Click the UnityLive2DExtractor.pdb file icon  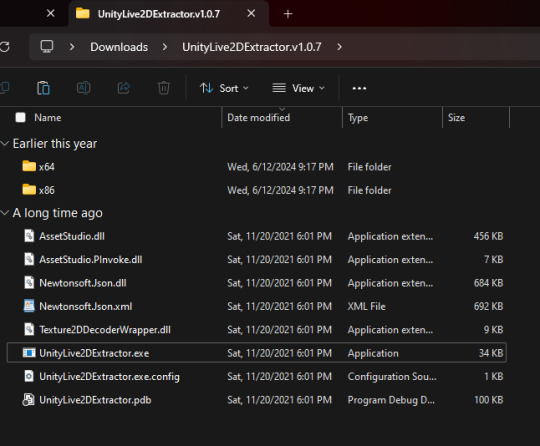[29, 400]
